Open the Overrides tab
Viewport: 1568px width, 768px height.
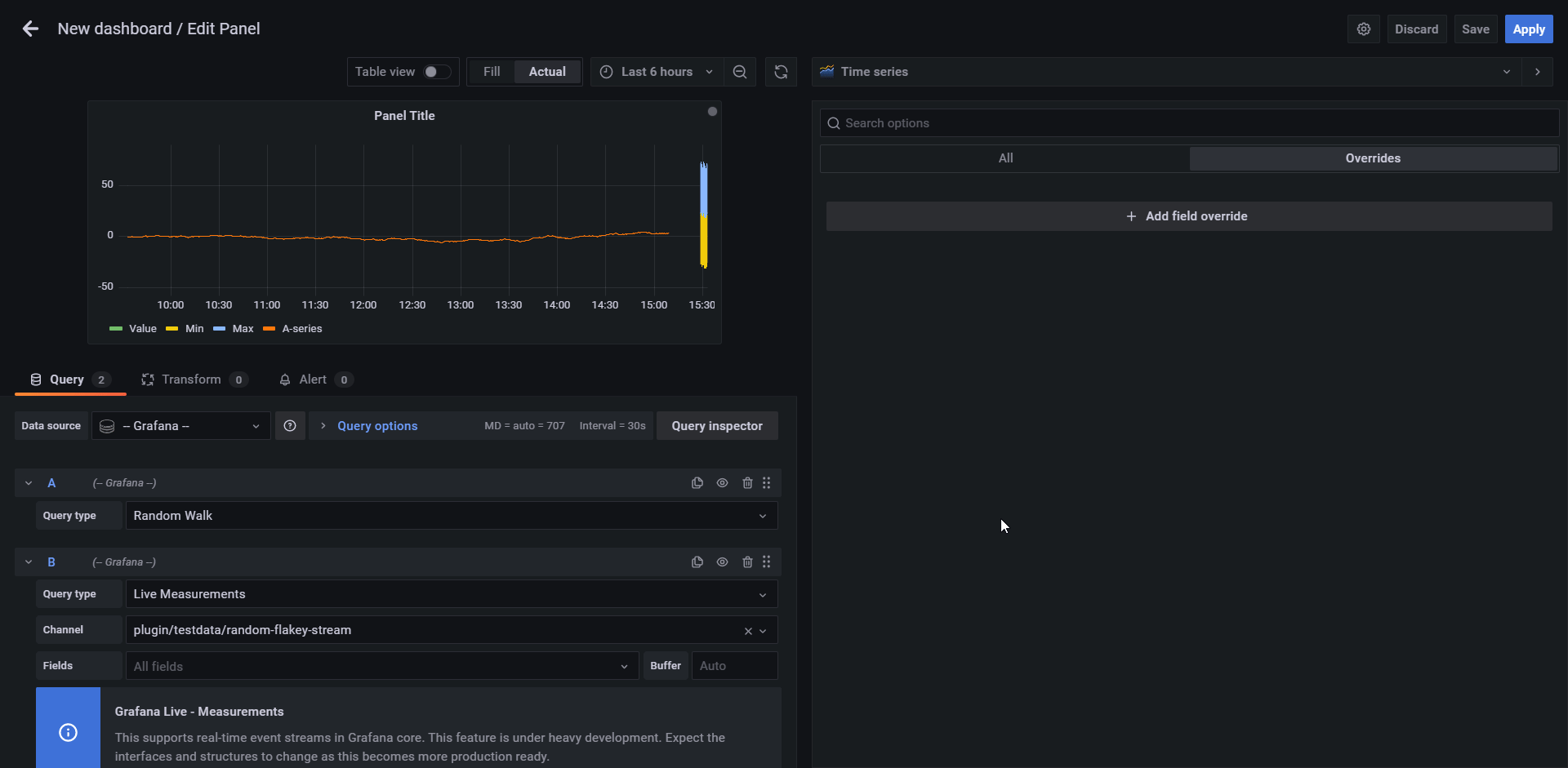[1374, 158]
